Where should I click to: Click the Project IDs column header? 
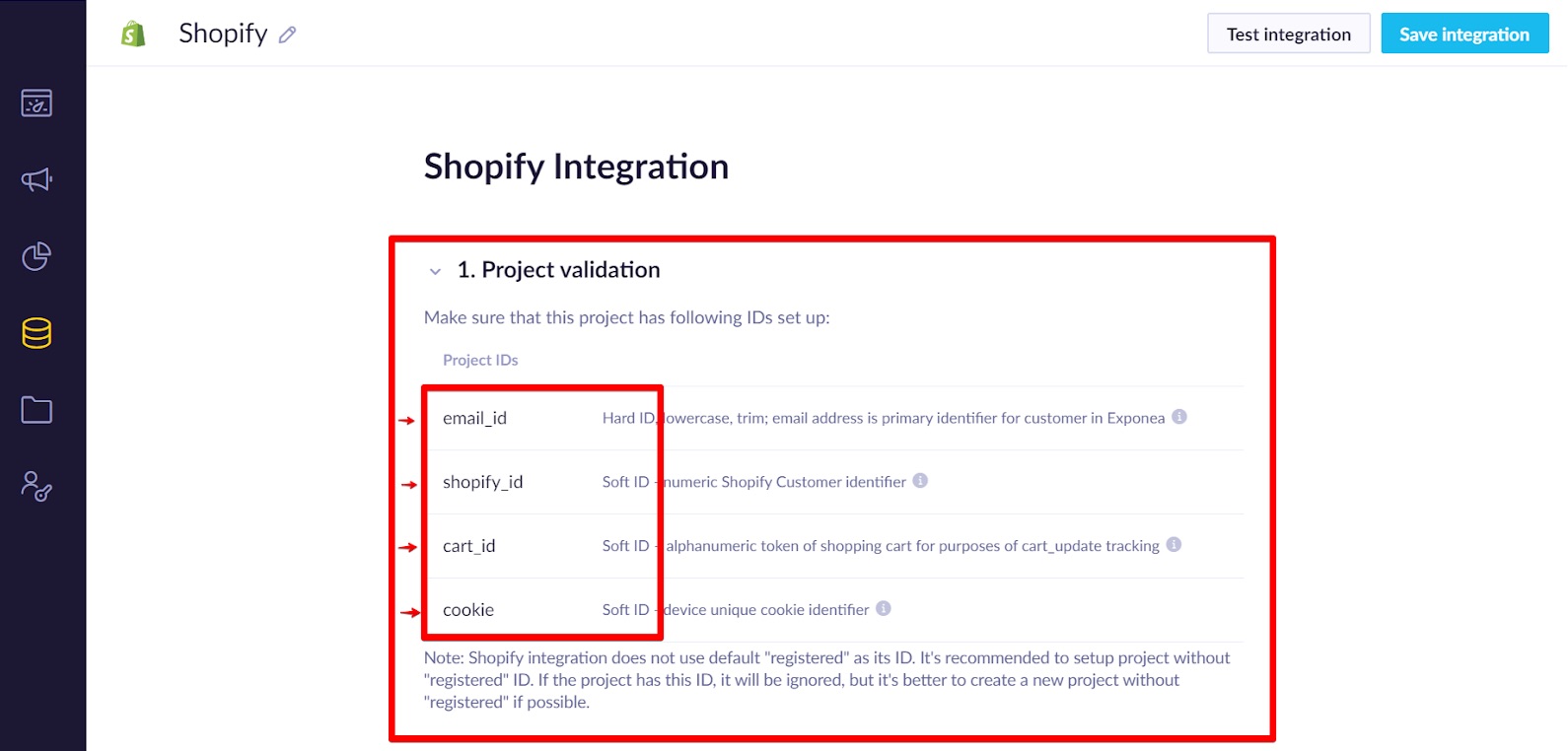point(480,360)
